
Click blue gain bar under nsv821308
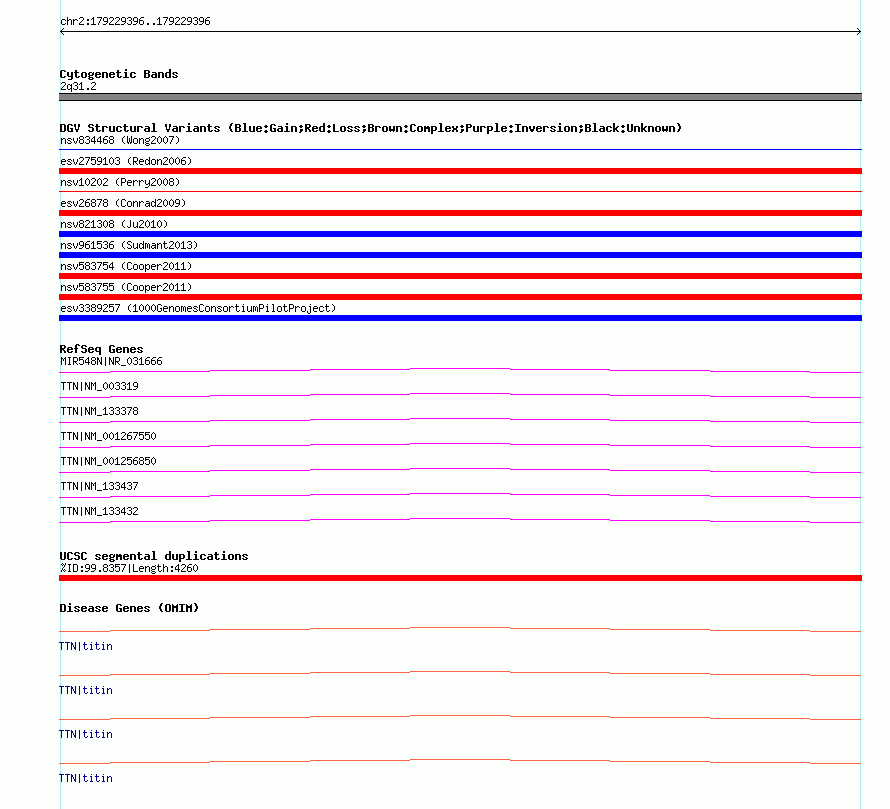pos(460,234)
